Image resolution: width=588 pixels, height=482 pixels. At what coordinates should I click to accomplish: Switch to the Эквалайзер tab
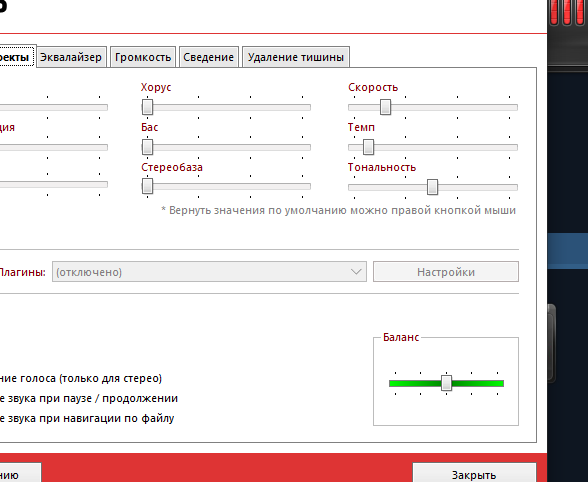click(71, 57)
